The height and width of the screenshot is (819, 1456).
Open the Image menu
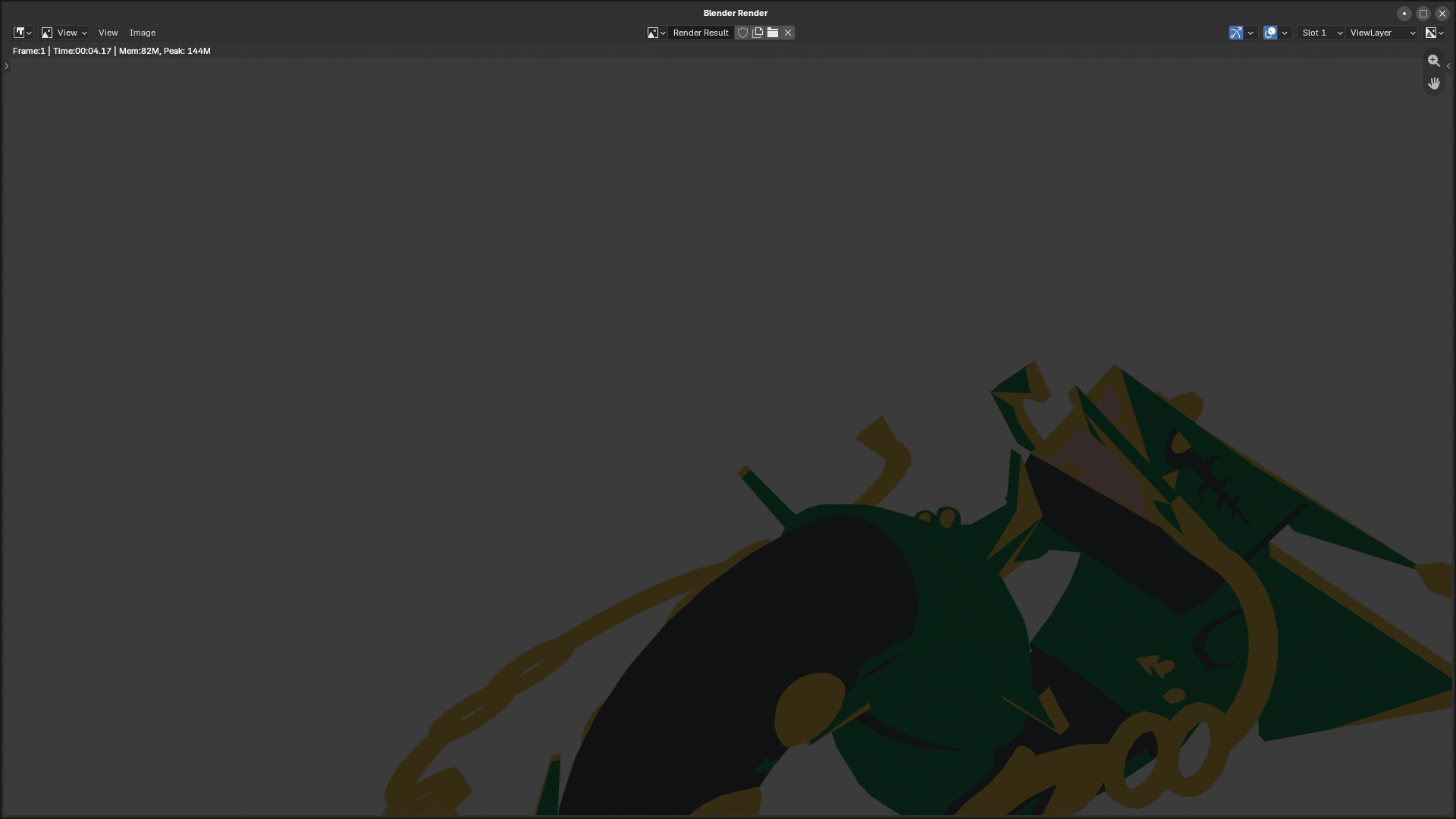(x=143, y=33)
